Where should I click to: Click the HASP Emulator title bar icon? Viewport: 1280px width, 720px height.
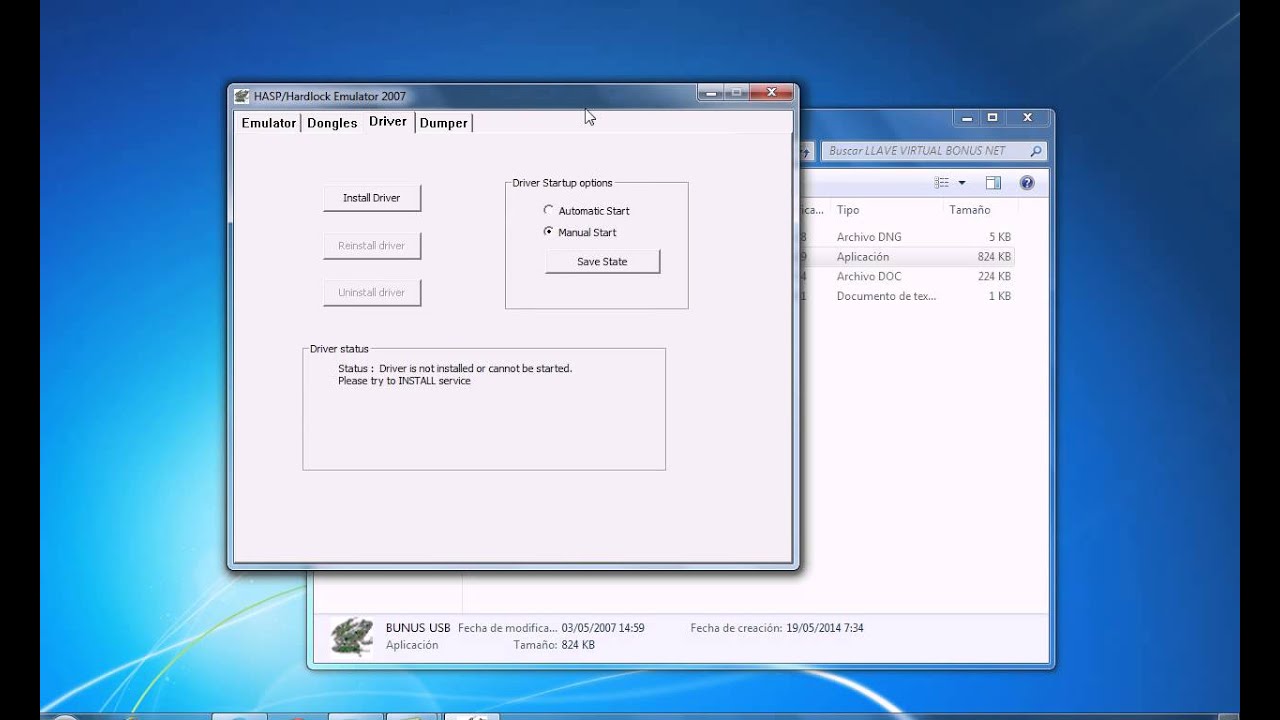click(x=241, y=96)
